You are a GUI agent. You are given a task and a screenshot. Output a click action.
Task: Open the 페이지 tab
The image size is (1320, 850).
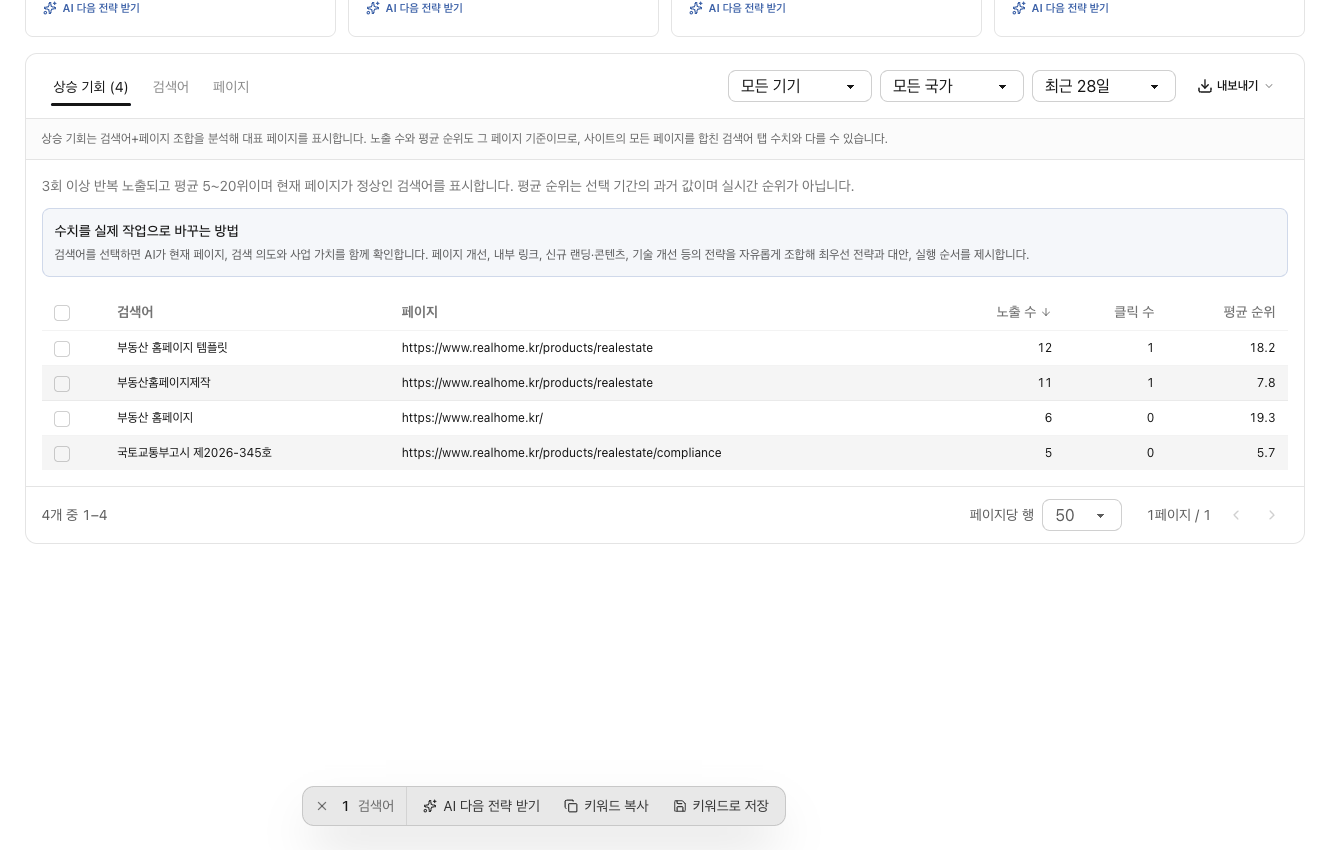pos(231,87)
